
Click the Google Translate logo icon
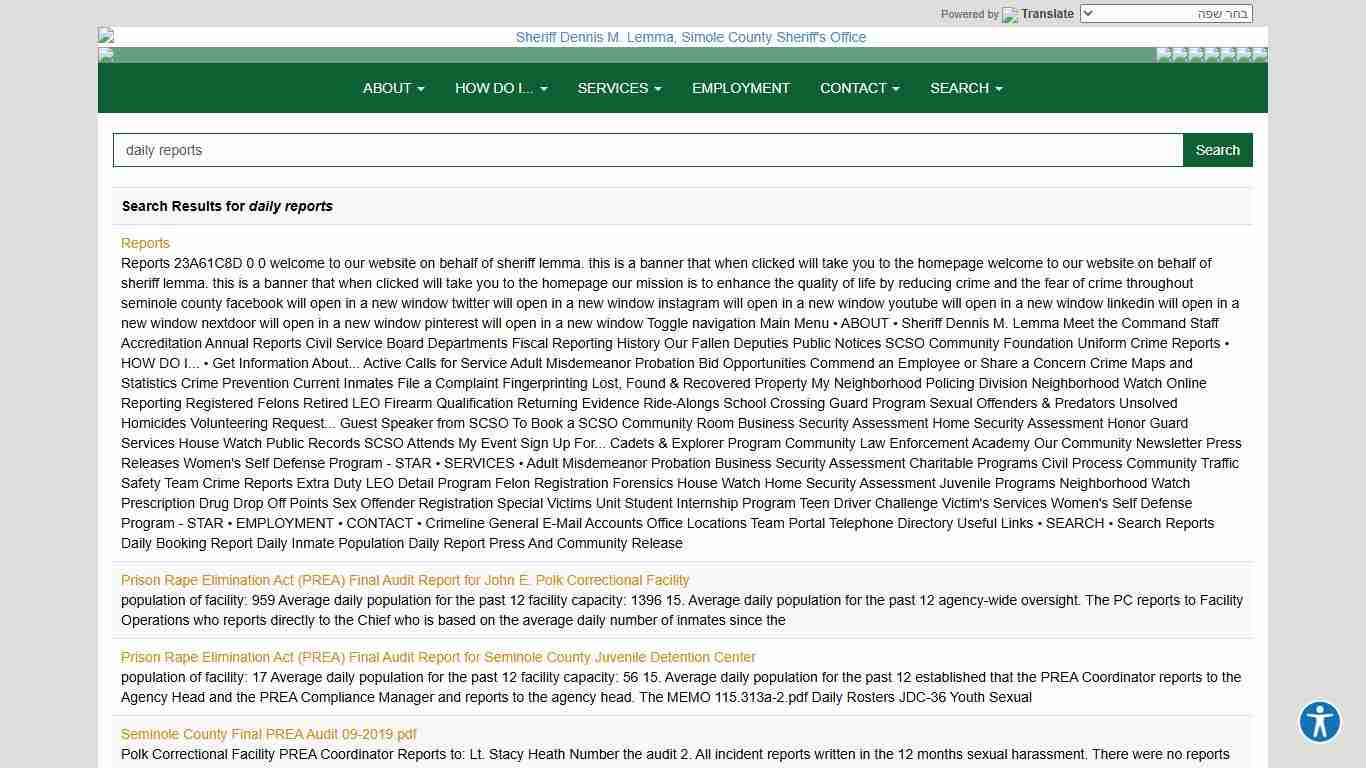[1010, 15]
